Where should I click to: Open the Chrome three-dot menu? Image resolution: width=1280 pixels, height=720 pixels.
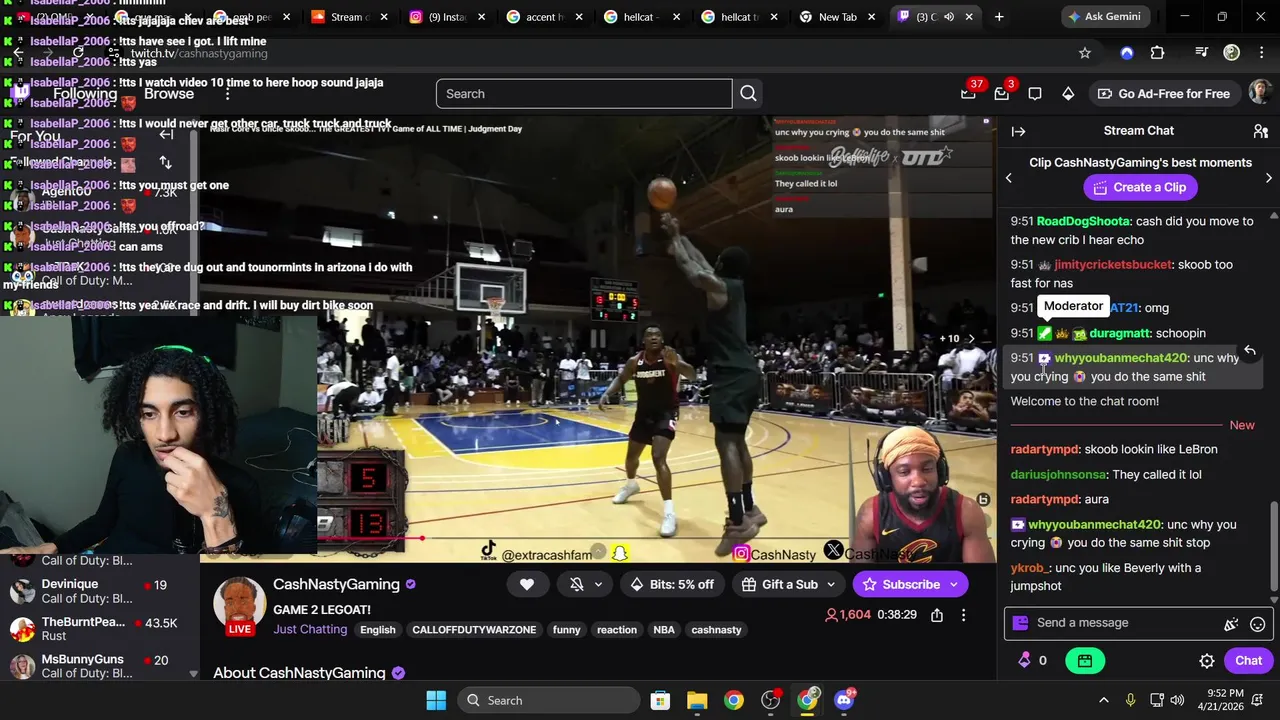[1261, 53]
